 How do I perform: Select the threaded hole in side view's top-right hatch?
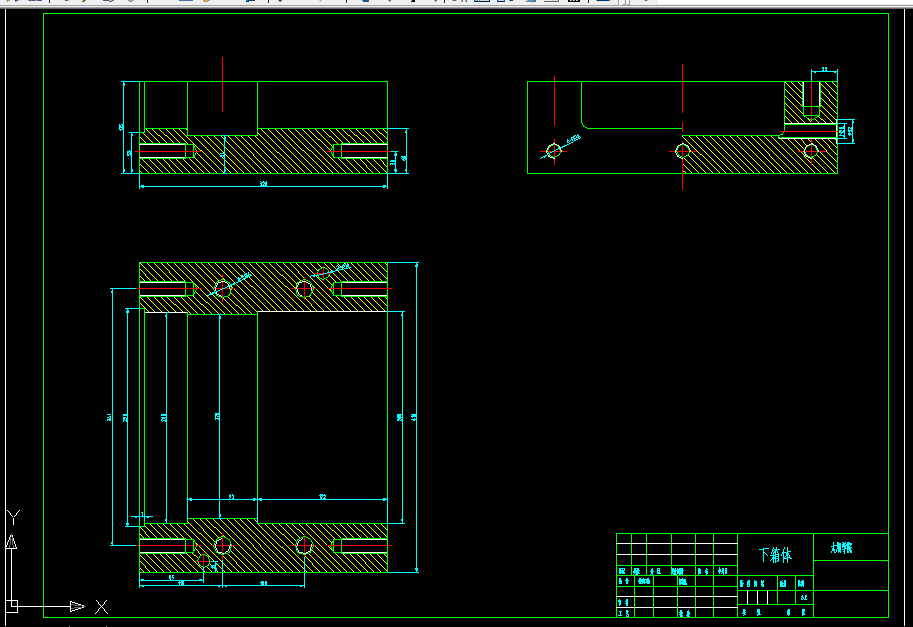tap(811, 98)
